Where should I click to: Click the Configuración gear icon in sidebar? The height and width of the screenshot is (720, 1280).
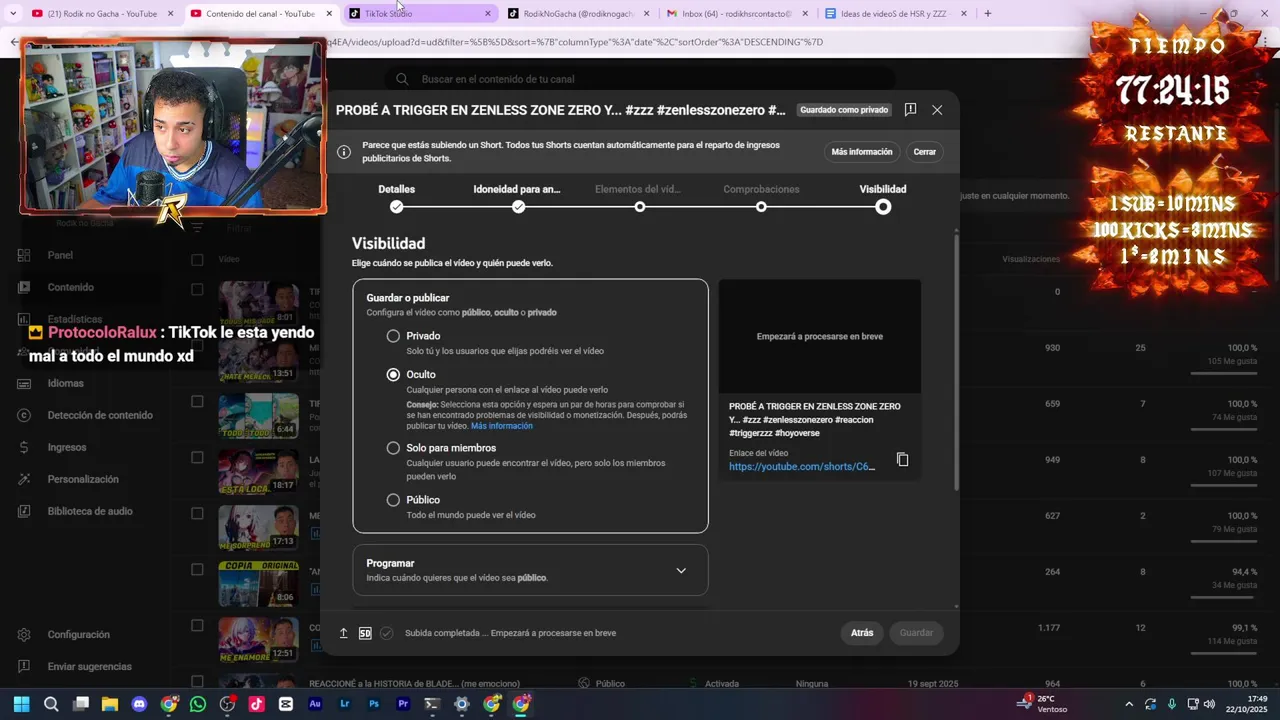pyautogui.click(x=24, y=634)
